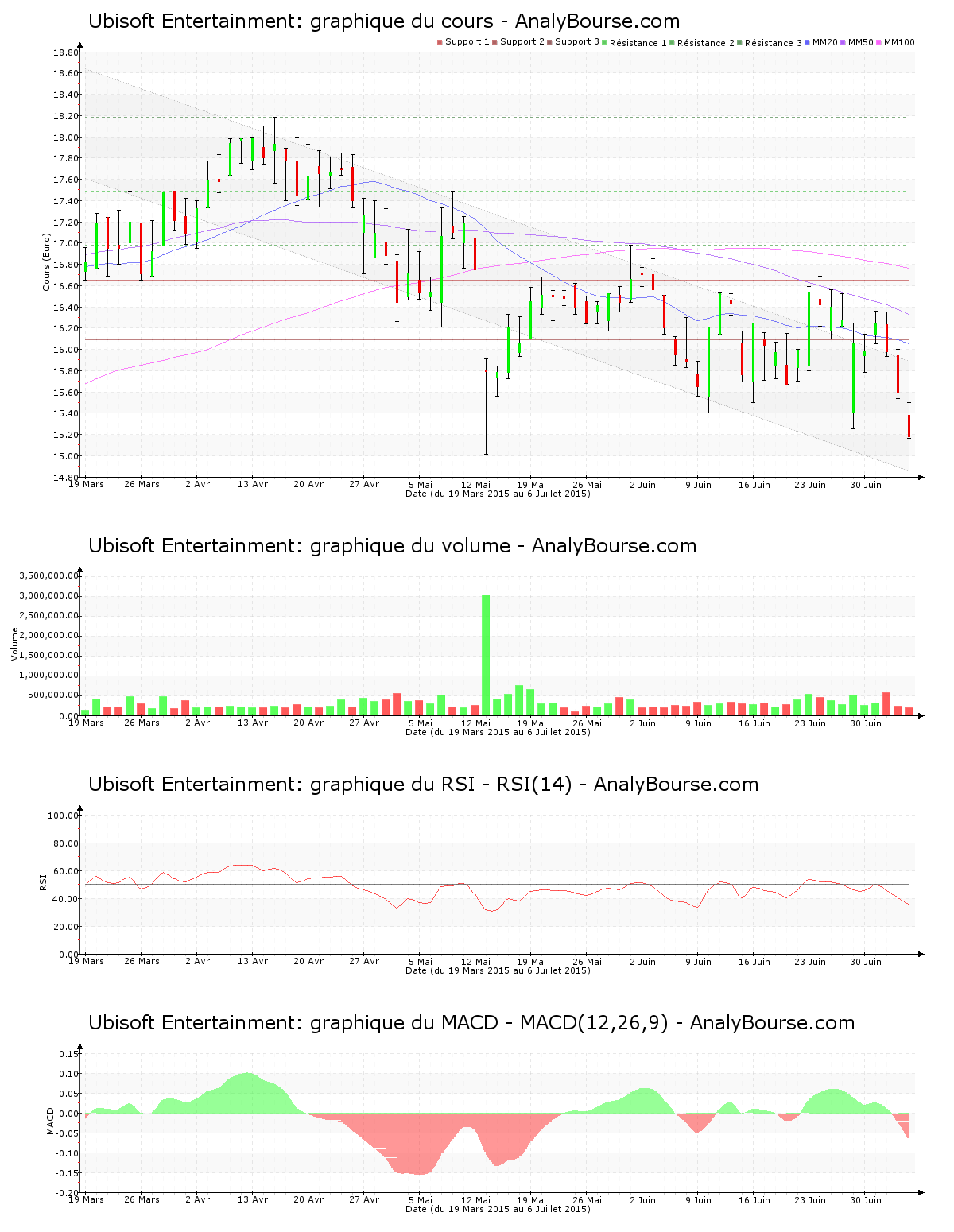The image size is (954, 1232).
Task: Select the Résistance 3 legend entry
Action: click(770, 43)
